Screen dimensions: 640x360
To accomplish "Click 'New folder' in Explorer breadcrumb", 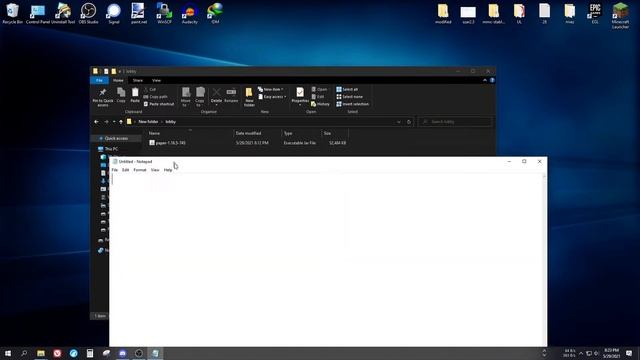I will [x=148, y=122].
